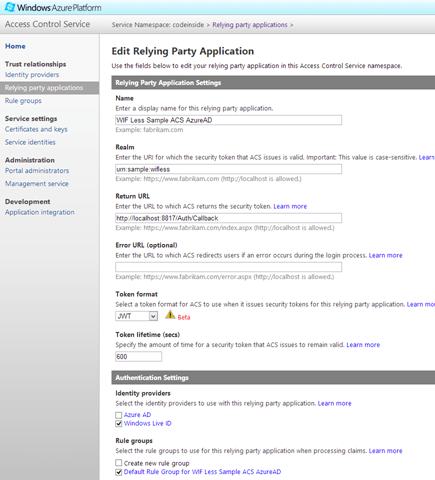The width and height of the screenshot is (435, 480).
Task: Click the Windows Azure Platform logo icon
Action: pos(10,7)
